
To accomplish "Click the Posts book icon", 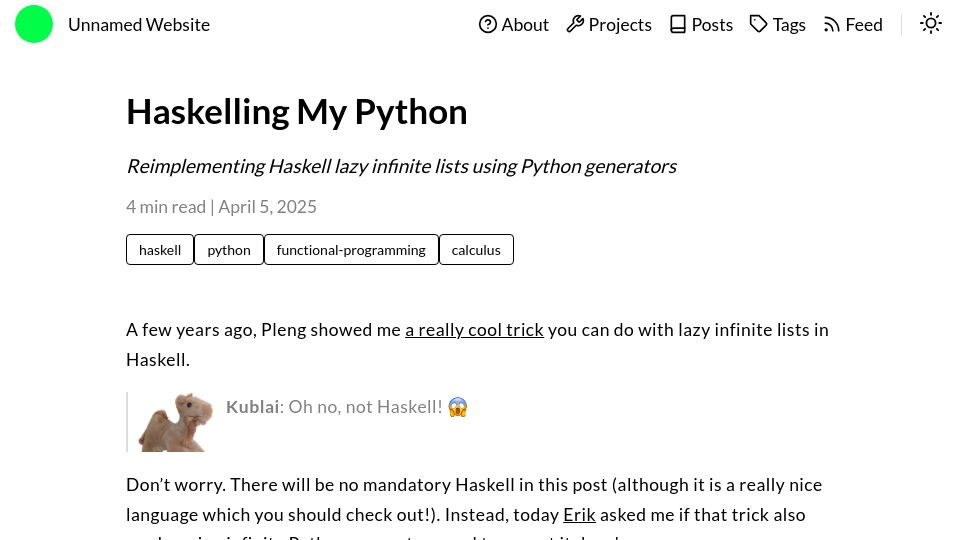I will pyautogui.click(x=678, y=24).
